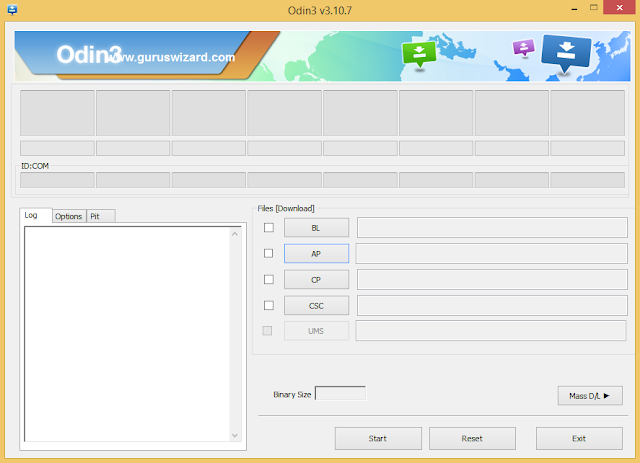Click the log scrollbar down arrow

coord(235,435)
